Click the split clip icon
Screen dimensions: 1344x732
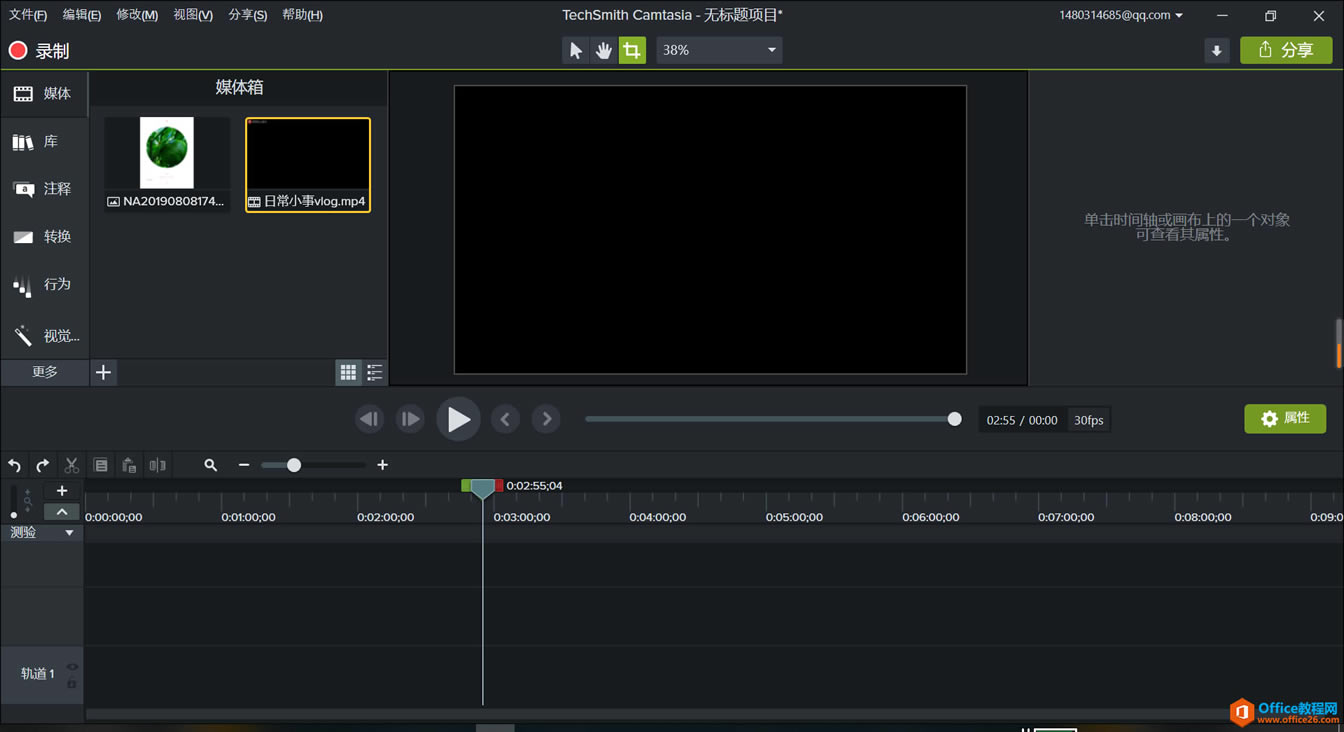point(157,465)
